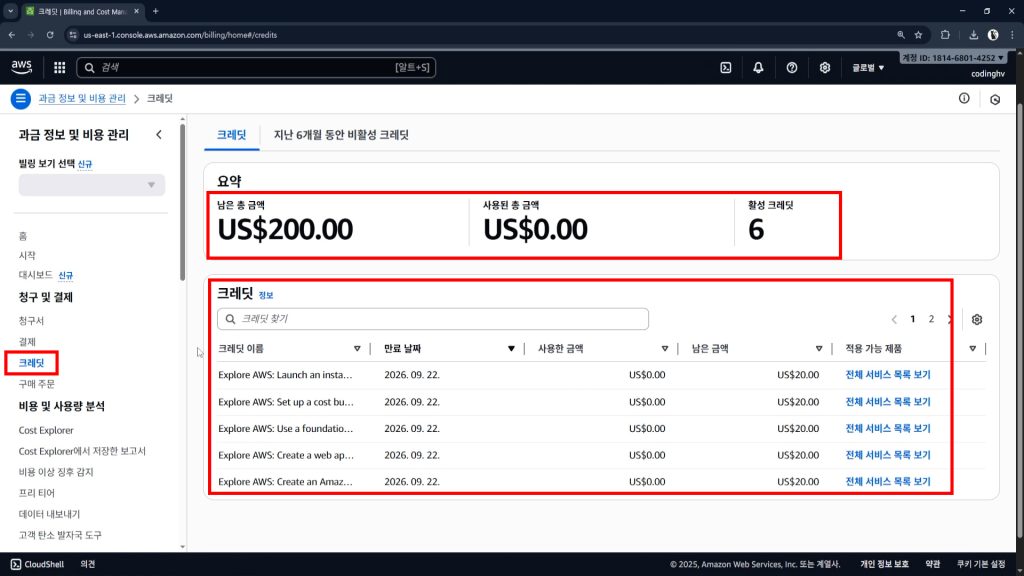This screenshot has width=1024, height=576.
Task: Open AWS console settings gear
Action: (825, 67)
